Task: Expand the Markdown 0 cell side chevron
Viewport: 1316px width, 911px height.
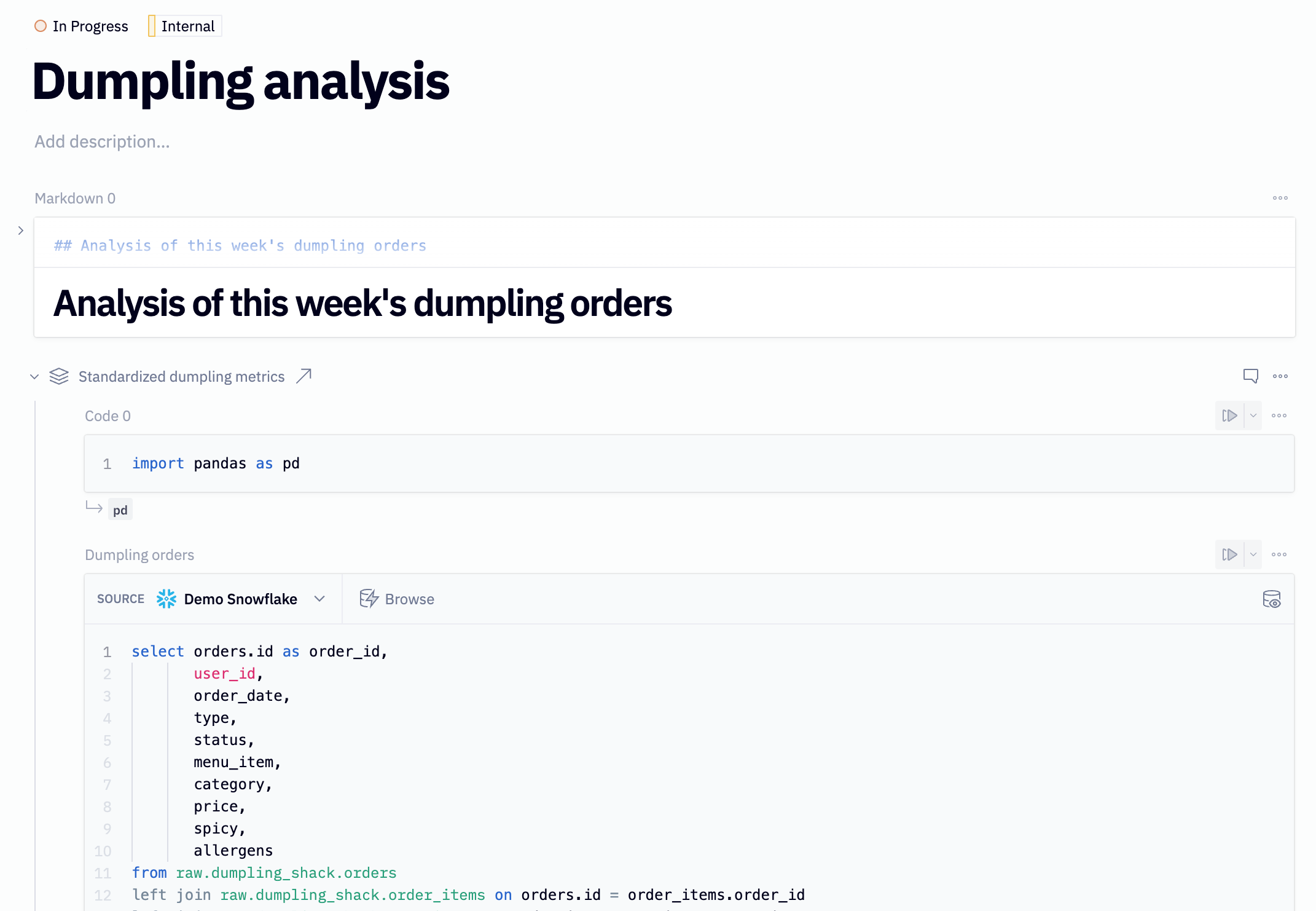Action: (21, 231)
